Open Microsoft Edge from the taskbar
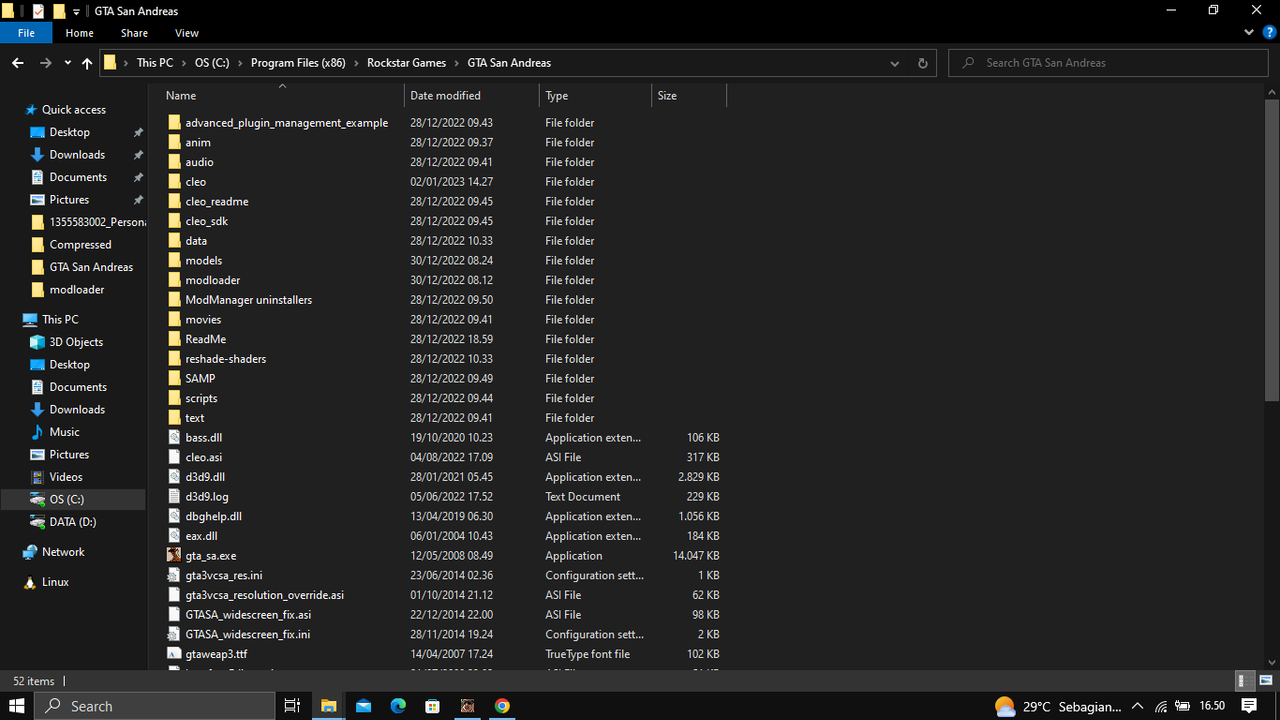This screenshot has height=720, width=1280. pyautogui.click(x=398, y=706)
